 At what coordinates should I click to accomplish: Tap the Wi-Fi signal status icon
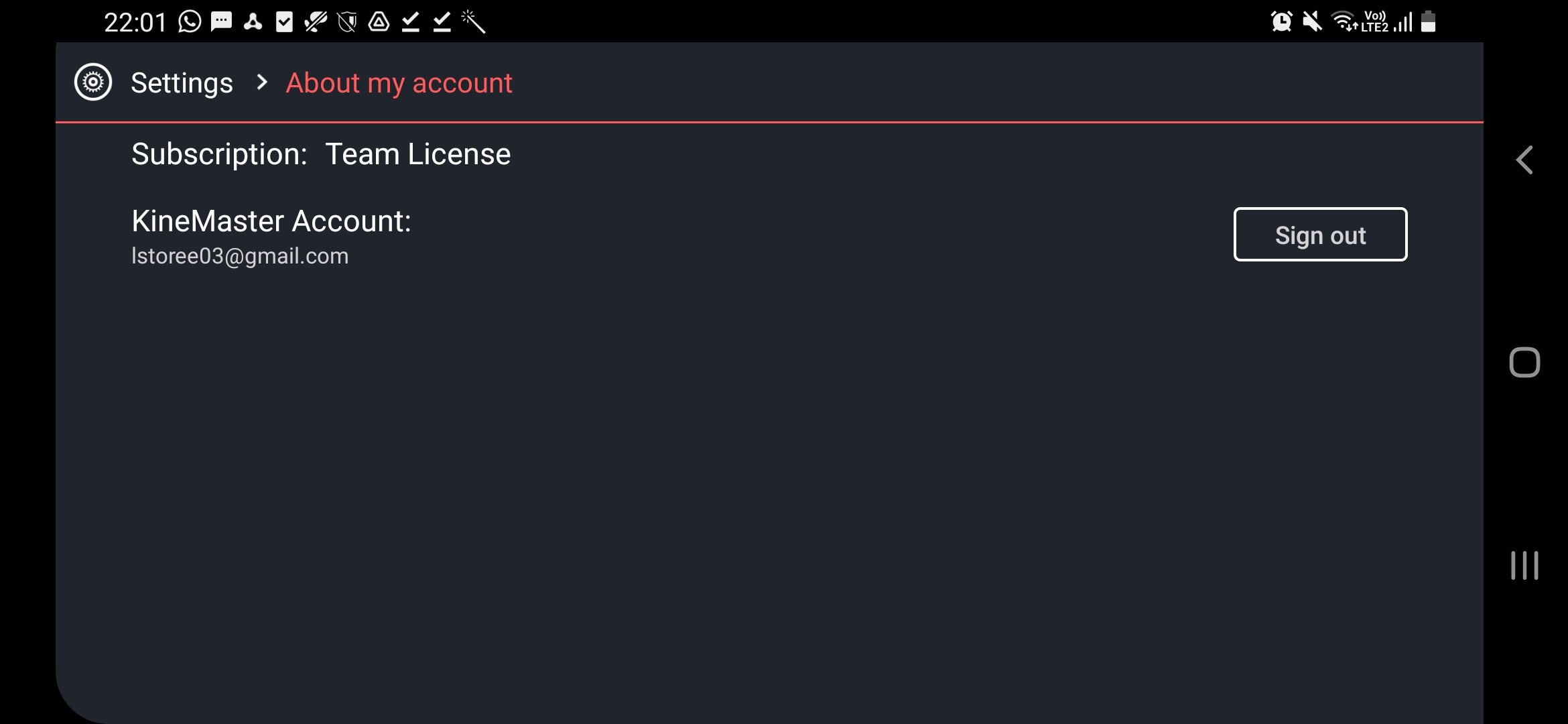(x=1343, y=21)
